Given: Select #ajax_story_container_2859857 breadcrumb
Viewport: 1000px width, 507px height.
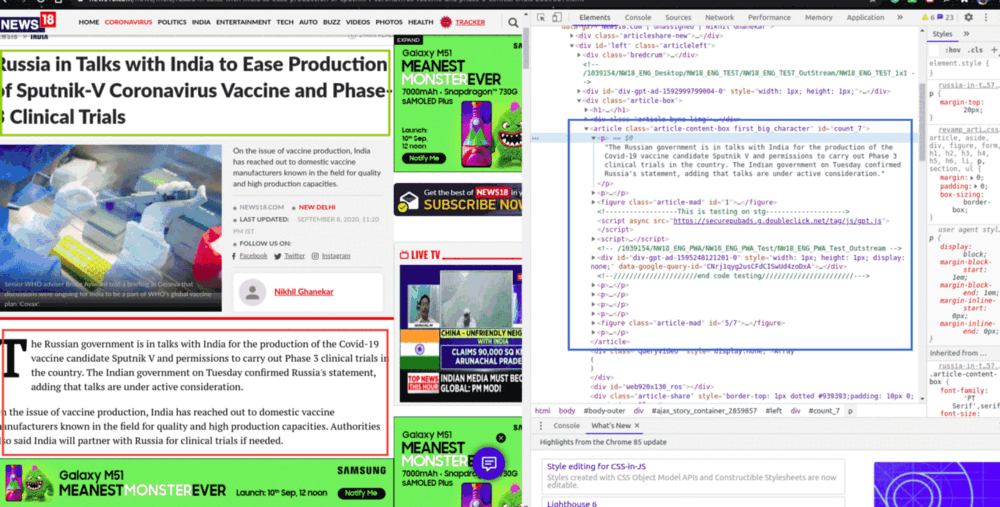Looking at the screenshot, I should pos(704,411).
